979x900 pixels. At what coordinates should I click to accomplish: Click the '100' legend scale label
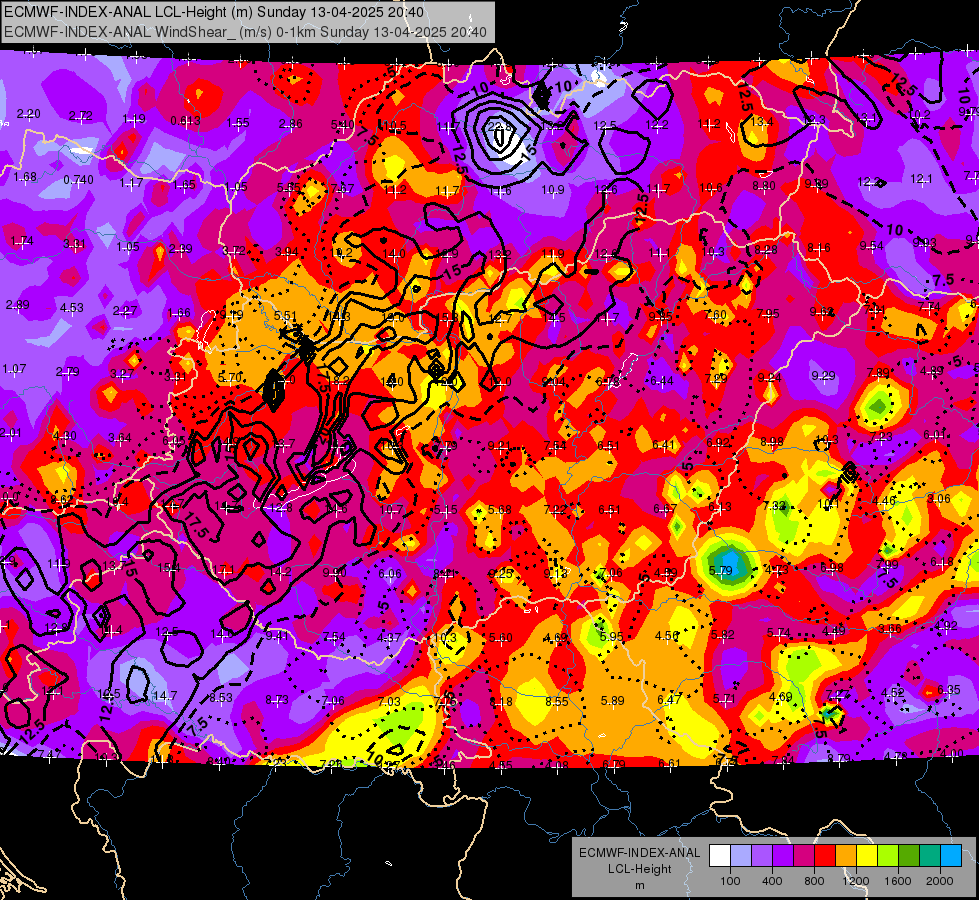click(730, 881)
